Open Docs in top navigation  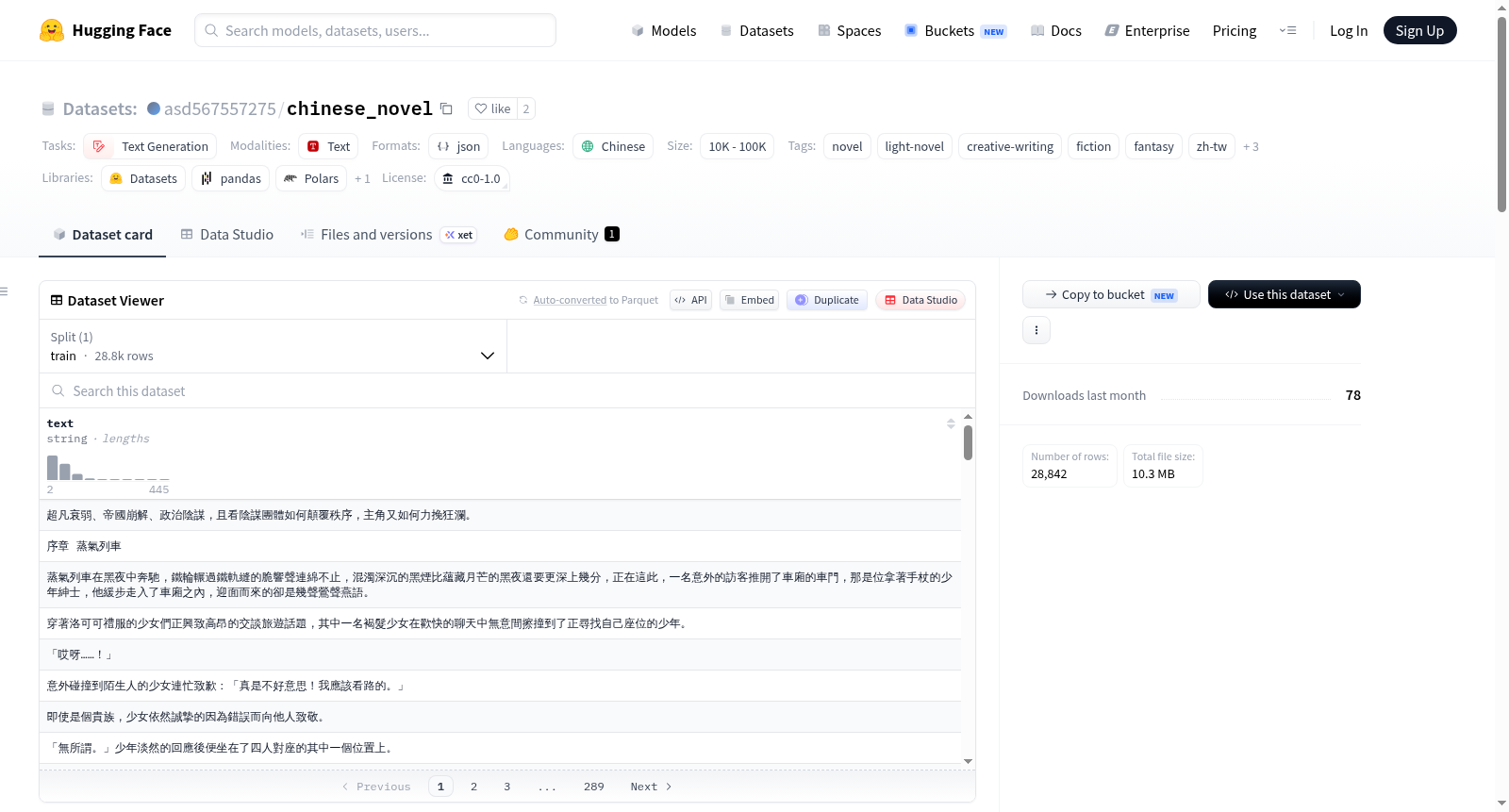(1055, 30)
